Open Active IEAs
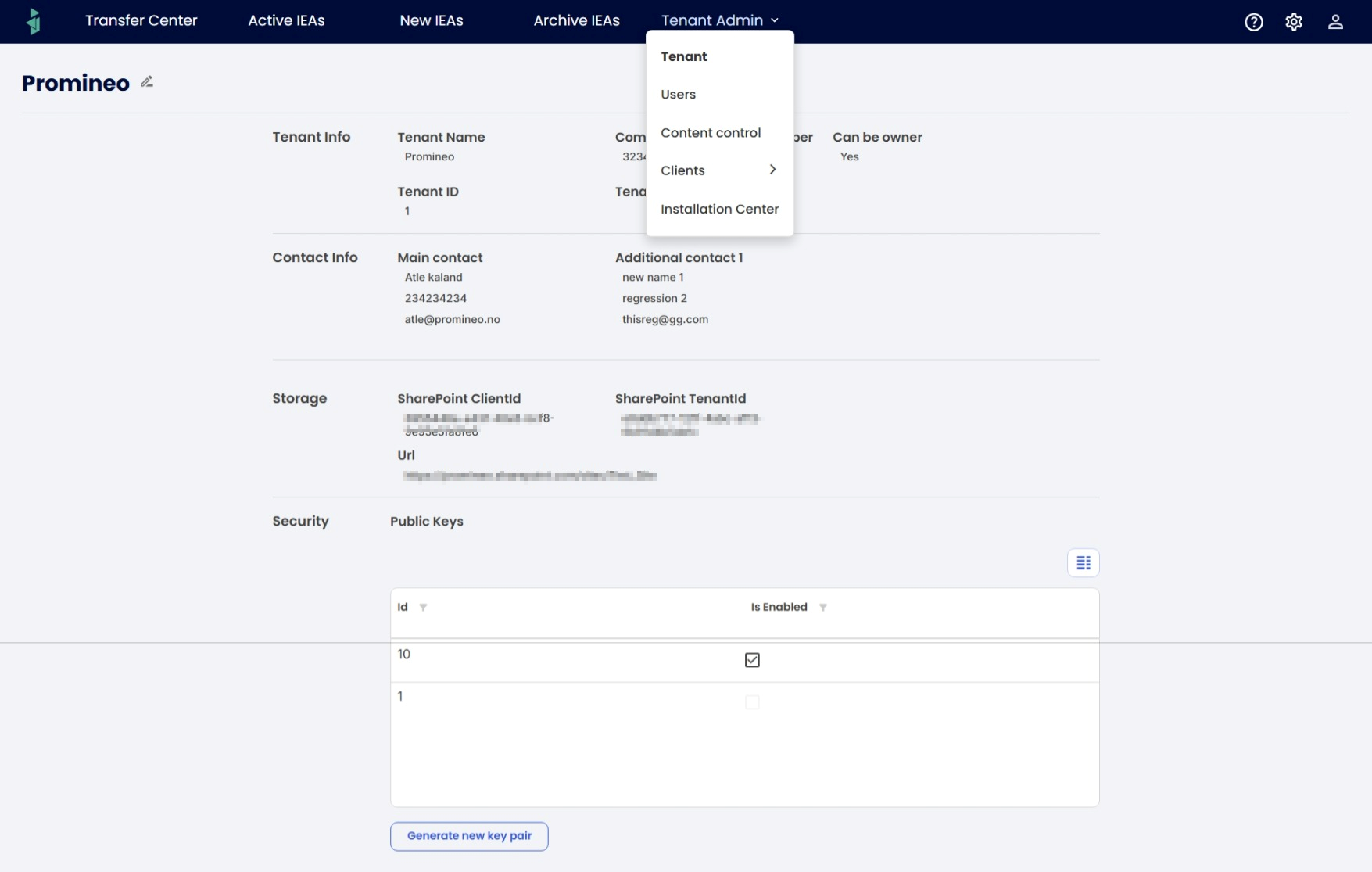Screen dimensions: 1372x872 click(286, 20)
